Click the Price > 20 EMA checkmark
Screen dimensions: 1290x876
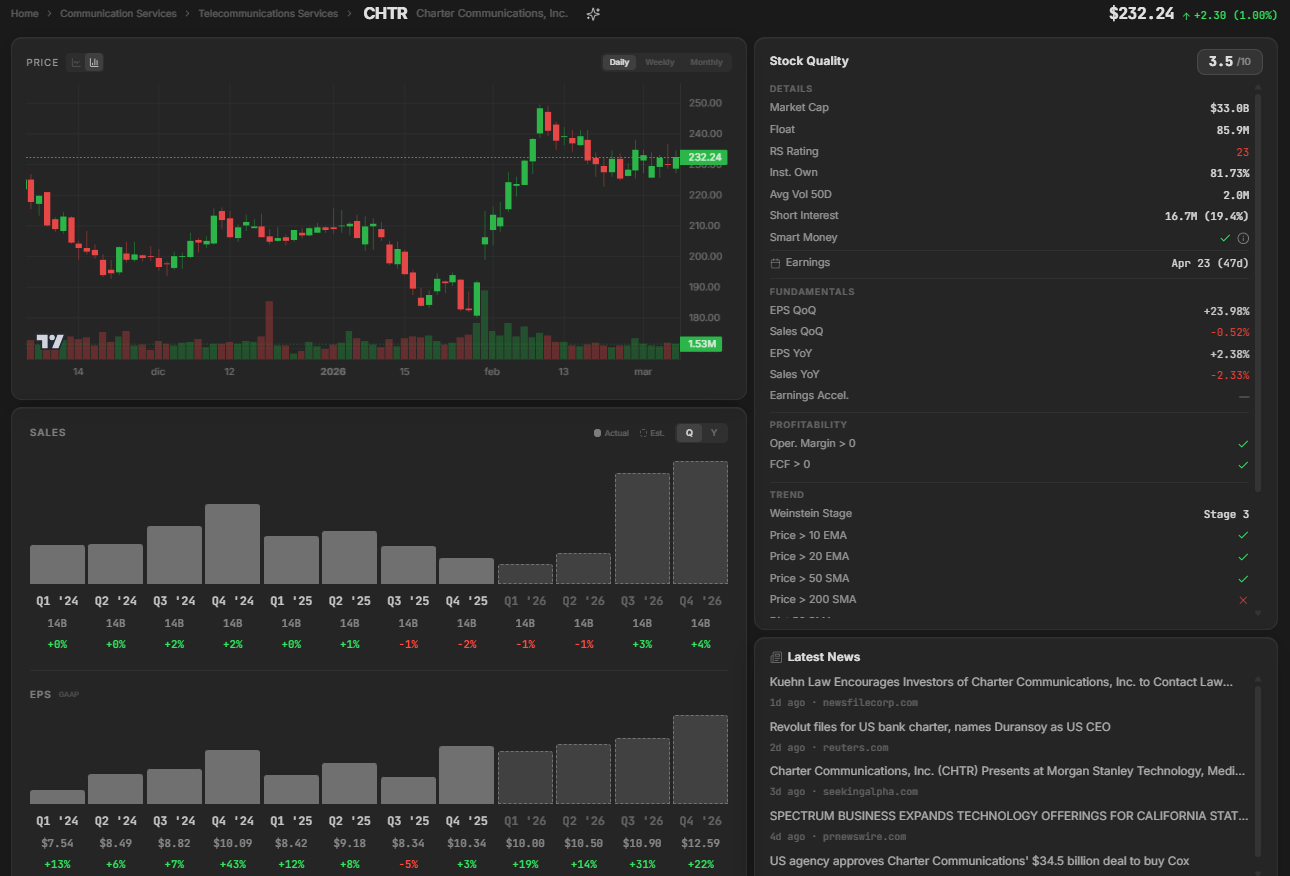pyautogui.click(x=1243, y=557)
